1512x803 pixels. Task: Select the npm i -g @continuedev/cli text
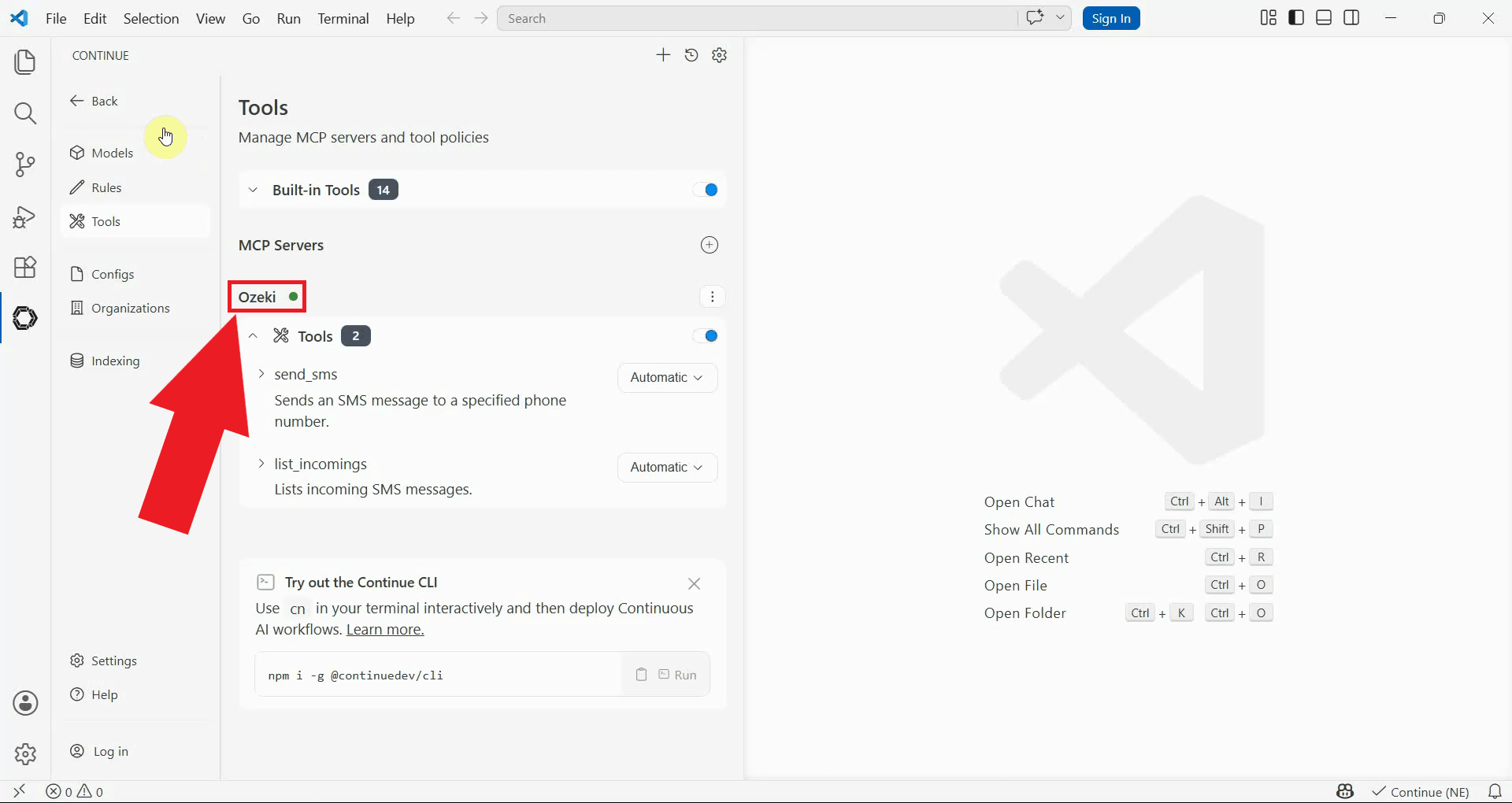(x=355, y=675)
